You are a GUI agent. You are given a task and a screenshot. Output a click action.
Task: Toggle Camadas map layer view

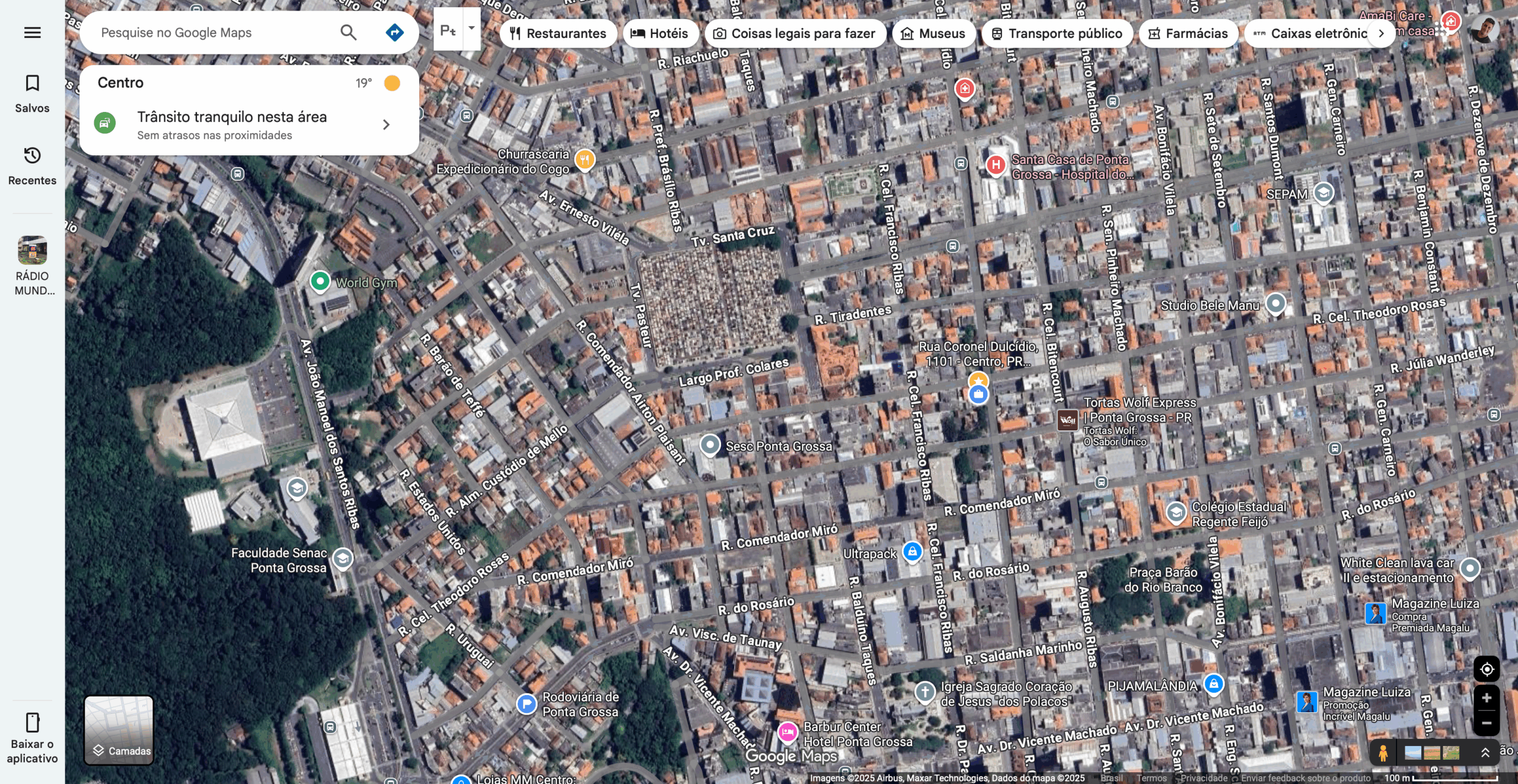point(119,729)
